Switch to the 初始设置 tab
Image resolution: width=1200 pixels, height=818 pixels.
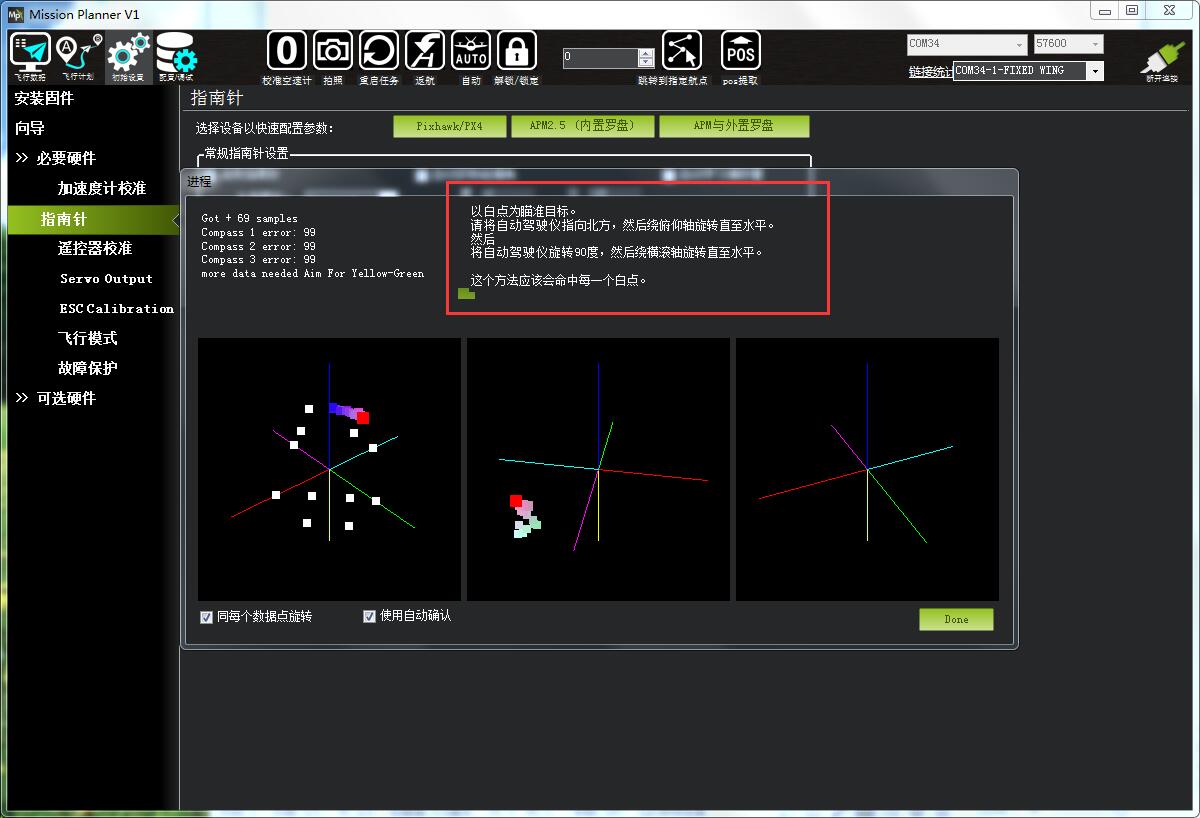(127, 55)
